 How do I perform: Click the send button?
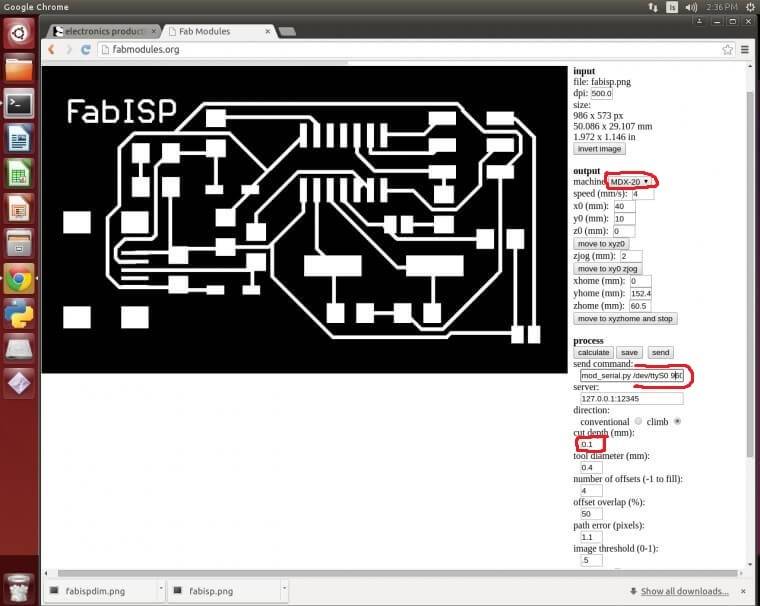(660, 352)
